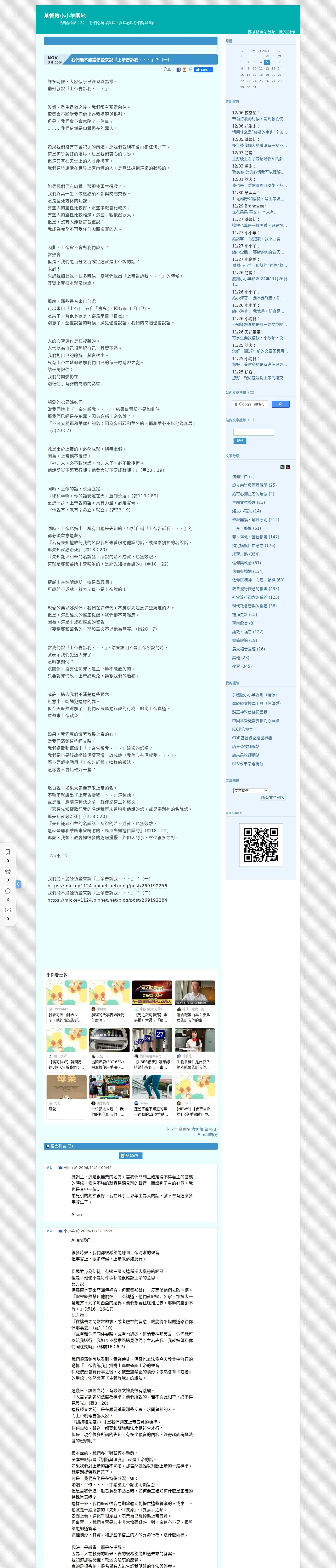Share the post via the Twitter icon
Image resolution: width=336 pixels, height=1568 pixels.
tap(190, 70)
